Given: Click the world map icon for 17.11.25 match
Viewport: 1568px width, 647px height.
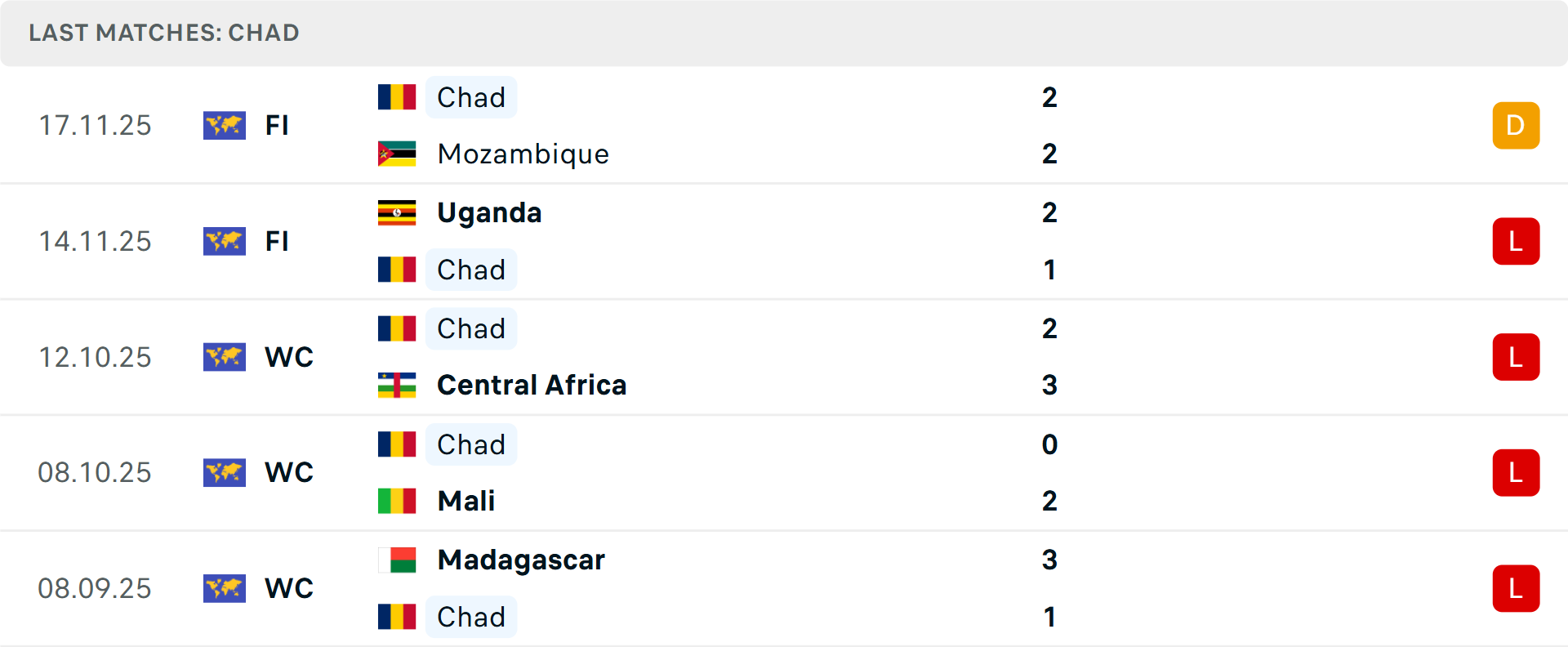Looking at the screenshot, I should click(x=225, y=125).
